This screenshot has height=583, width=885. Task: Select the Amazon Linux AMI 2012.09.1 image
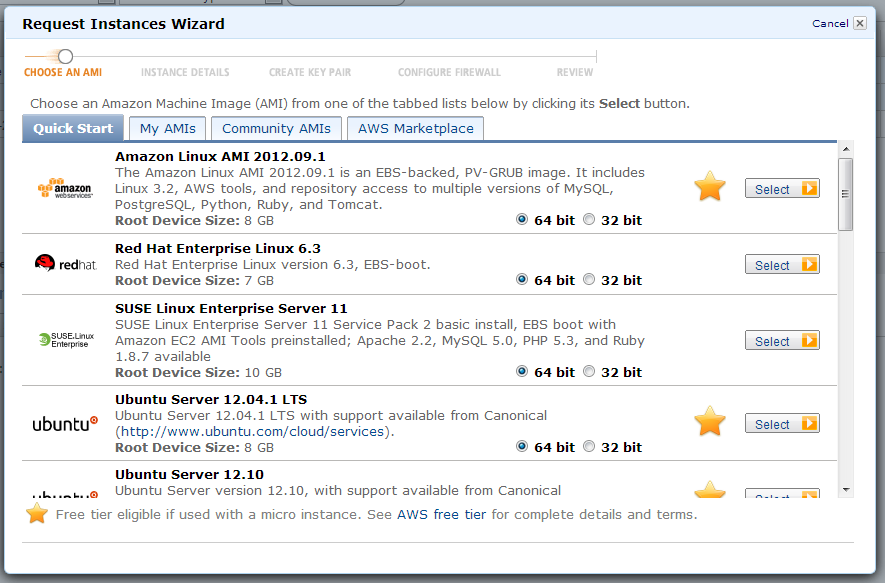(782, 189)
